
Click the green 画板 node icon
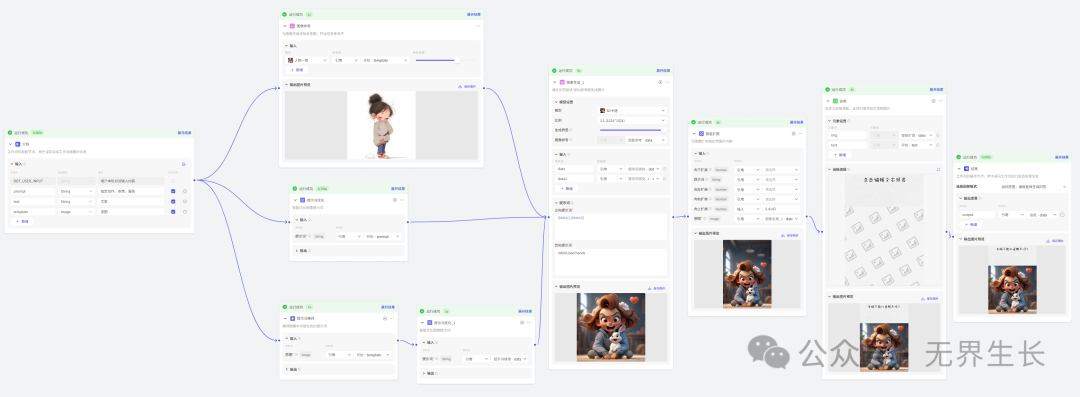pos(835,101)
